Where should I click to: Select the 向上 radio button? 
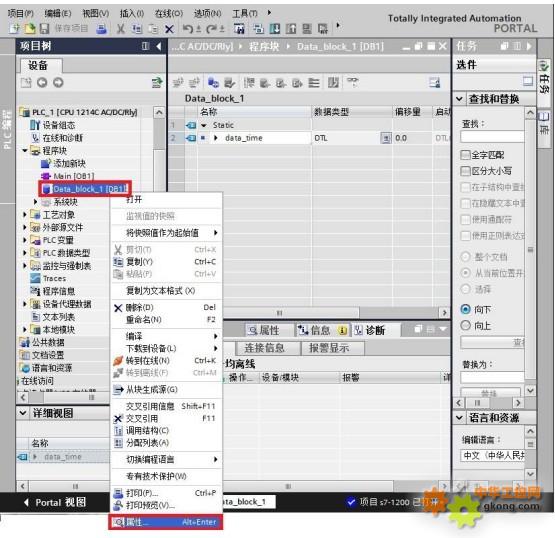465,325
